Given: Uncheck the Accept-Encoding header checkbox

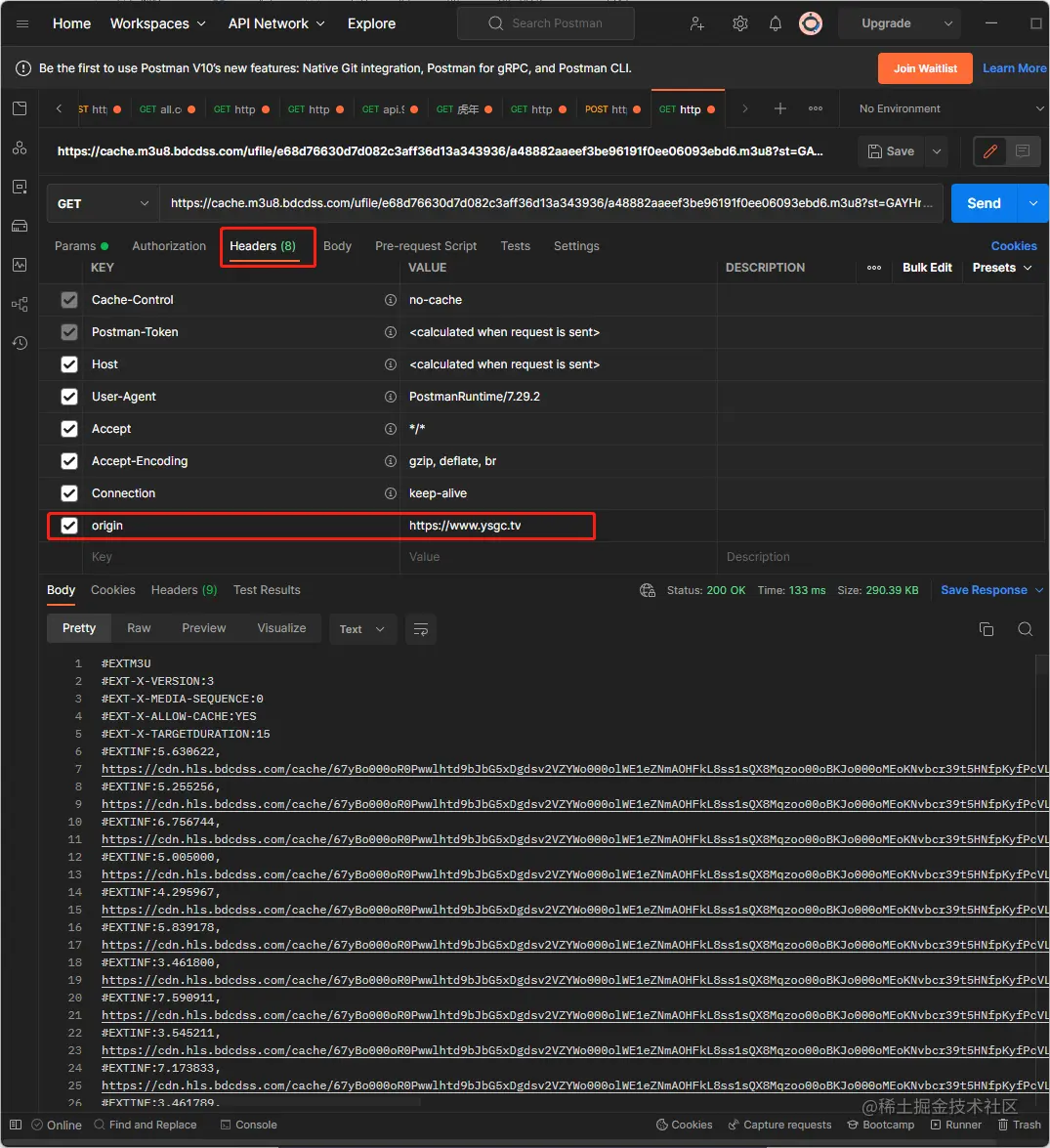Looking at the screenshot, I should coord(68,461).
